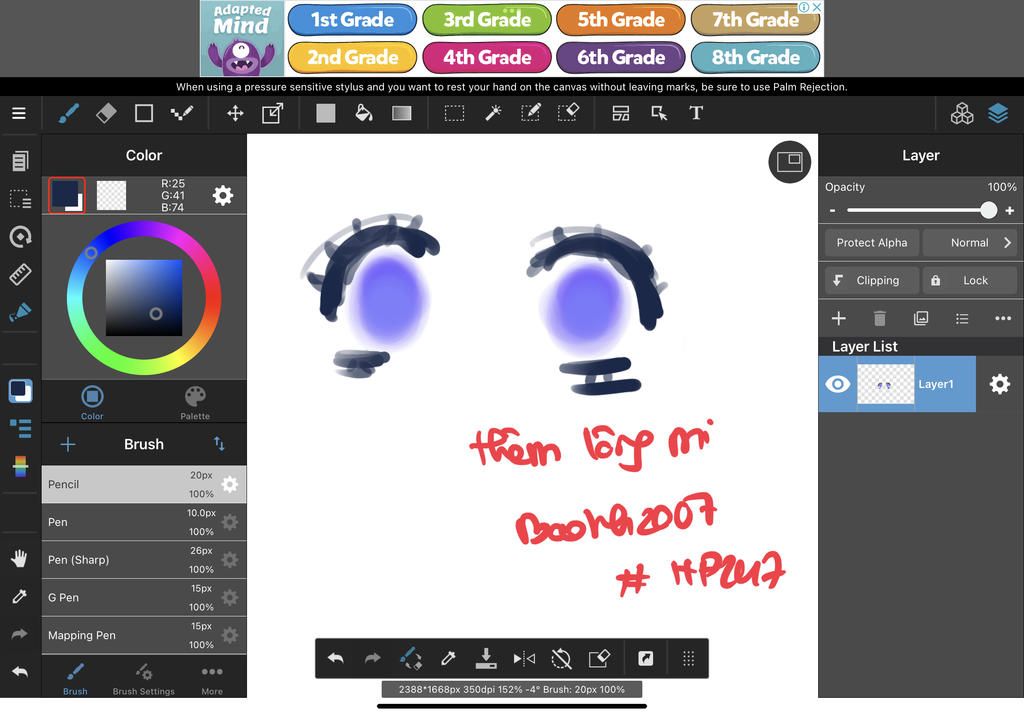Viewport: 1024px width, 715px height.
Task: Decrease opacity with minus button
Action: (832, 210)
